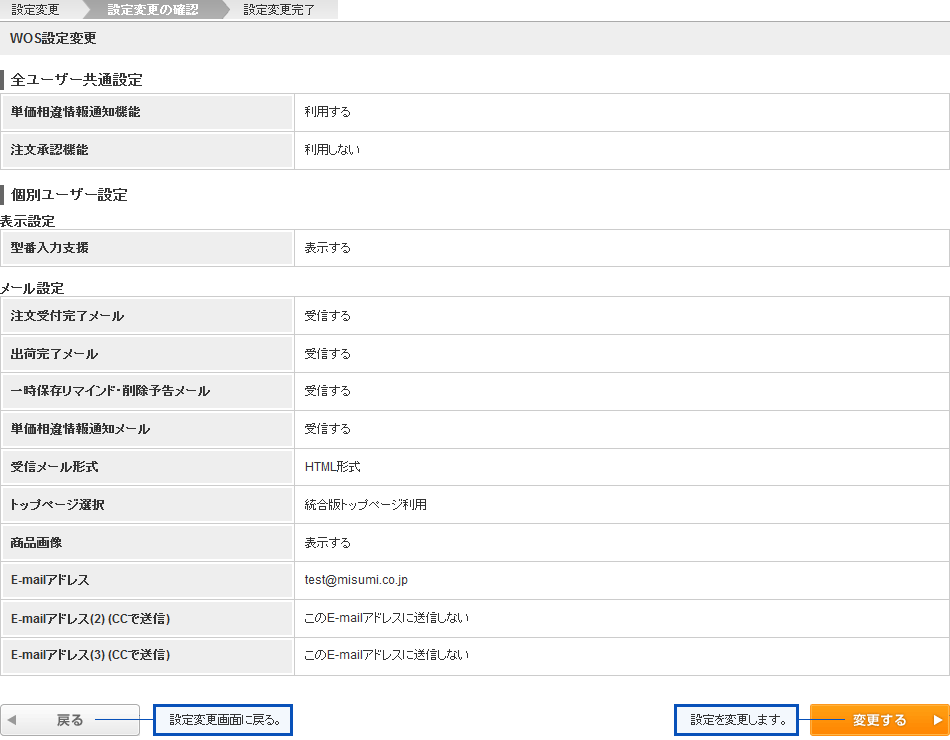This screenshot has width=950, height=740.
Task: Click the 個別ユーザー設定 section heading
Action: pyautogui.click(x=69, y=195)
